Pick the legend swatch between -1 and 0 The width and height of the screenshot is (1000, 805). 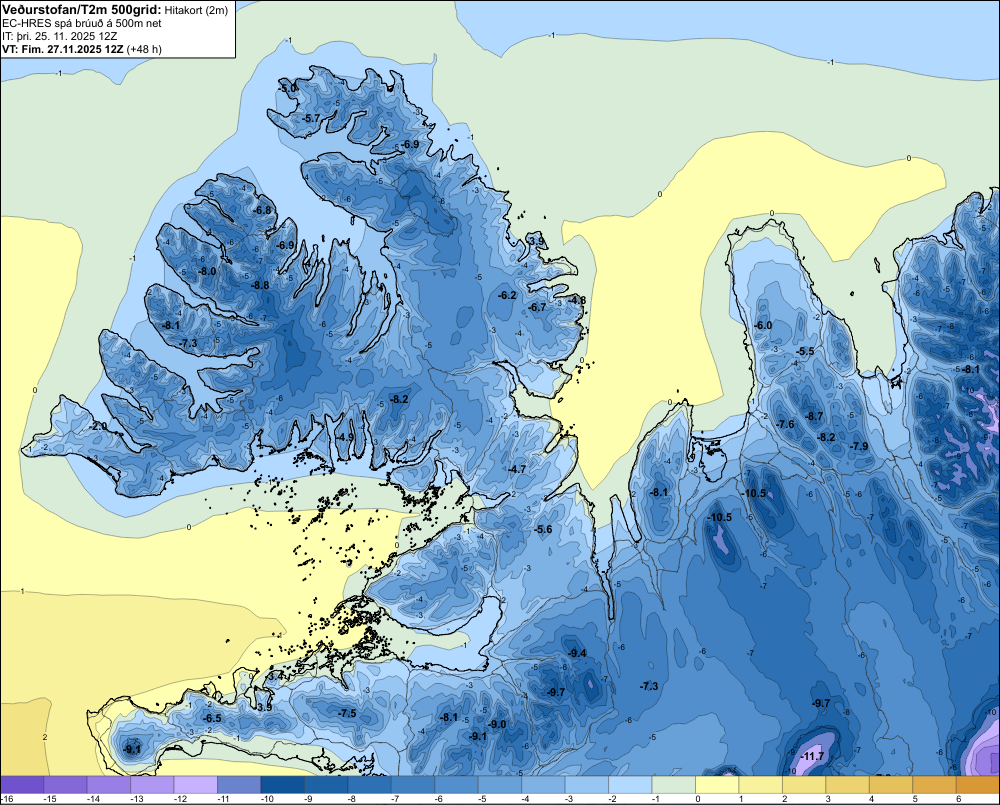[x=673, y=784]
